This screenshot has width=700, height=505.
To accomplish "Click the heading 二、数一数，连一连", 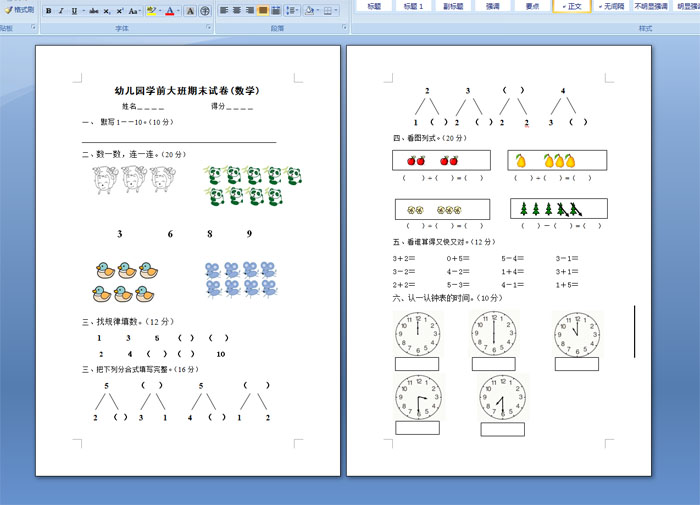I will 134,154.
